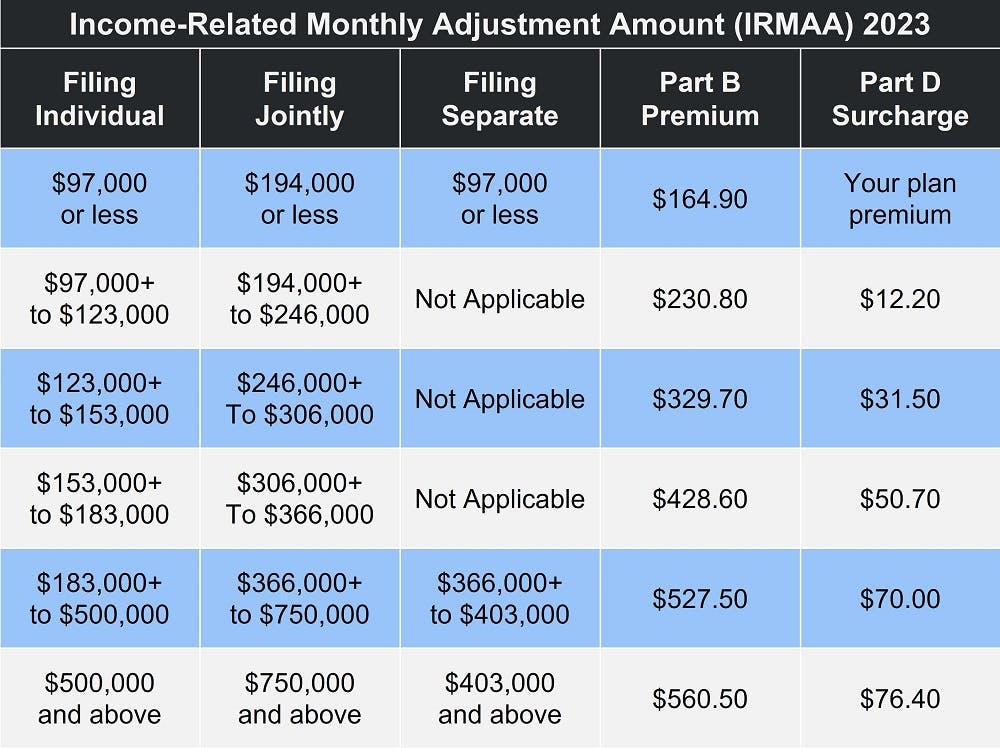Click the Part B Premium header
Image resolution: width=1000 pixels, height=748 pixels.
[x=700, y=99]
